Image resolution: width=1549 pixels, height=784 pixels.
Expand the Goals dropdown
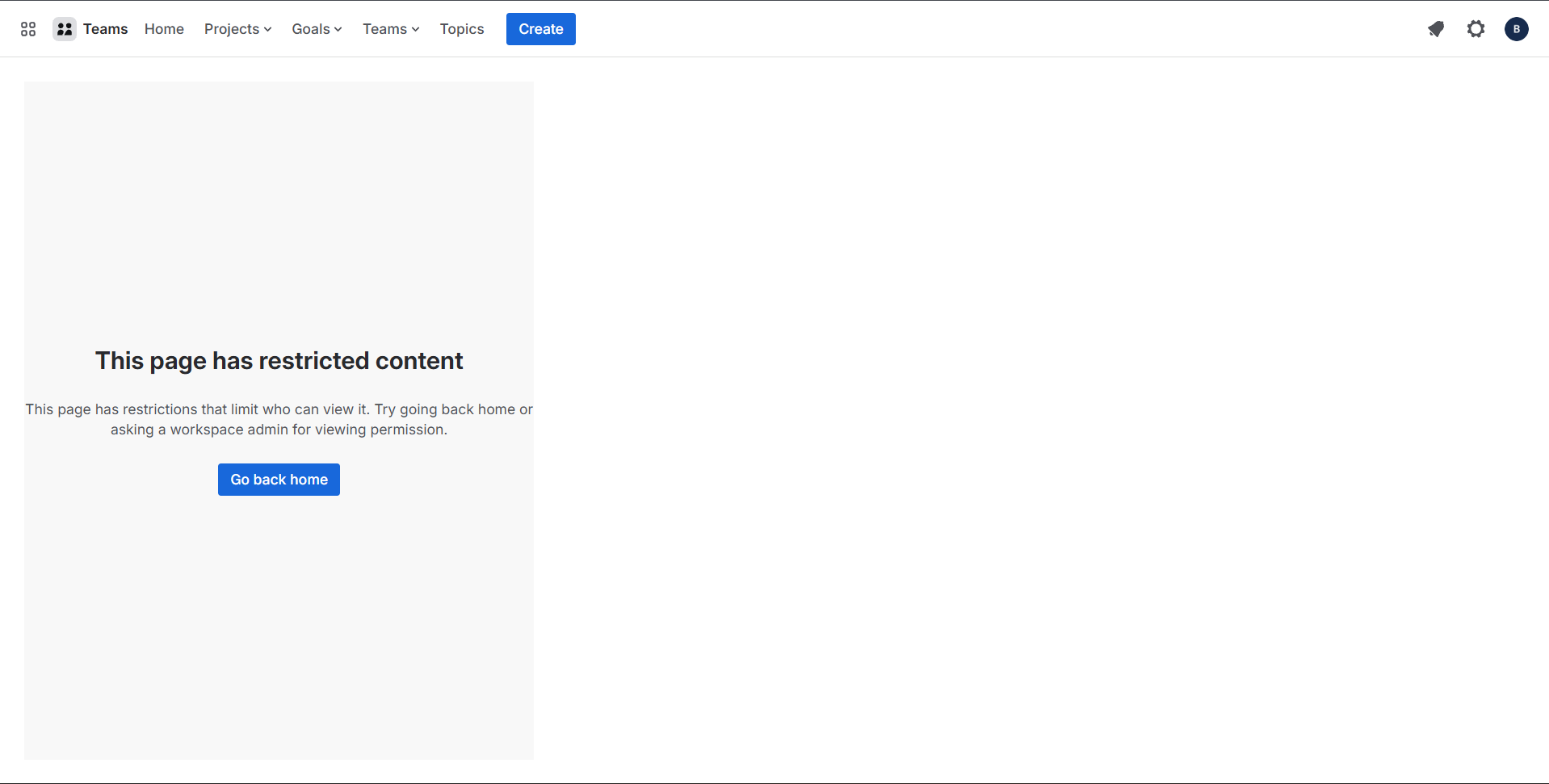tap(311, 29)
